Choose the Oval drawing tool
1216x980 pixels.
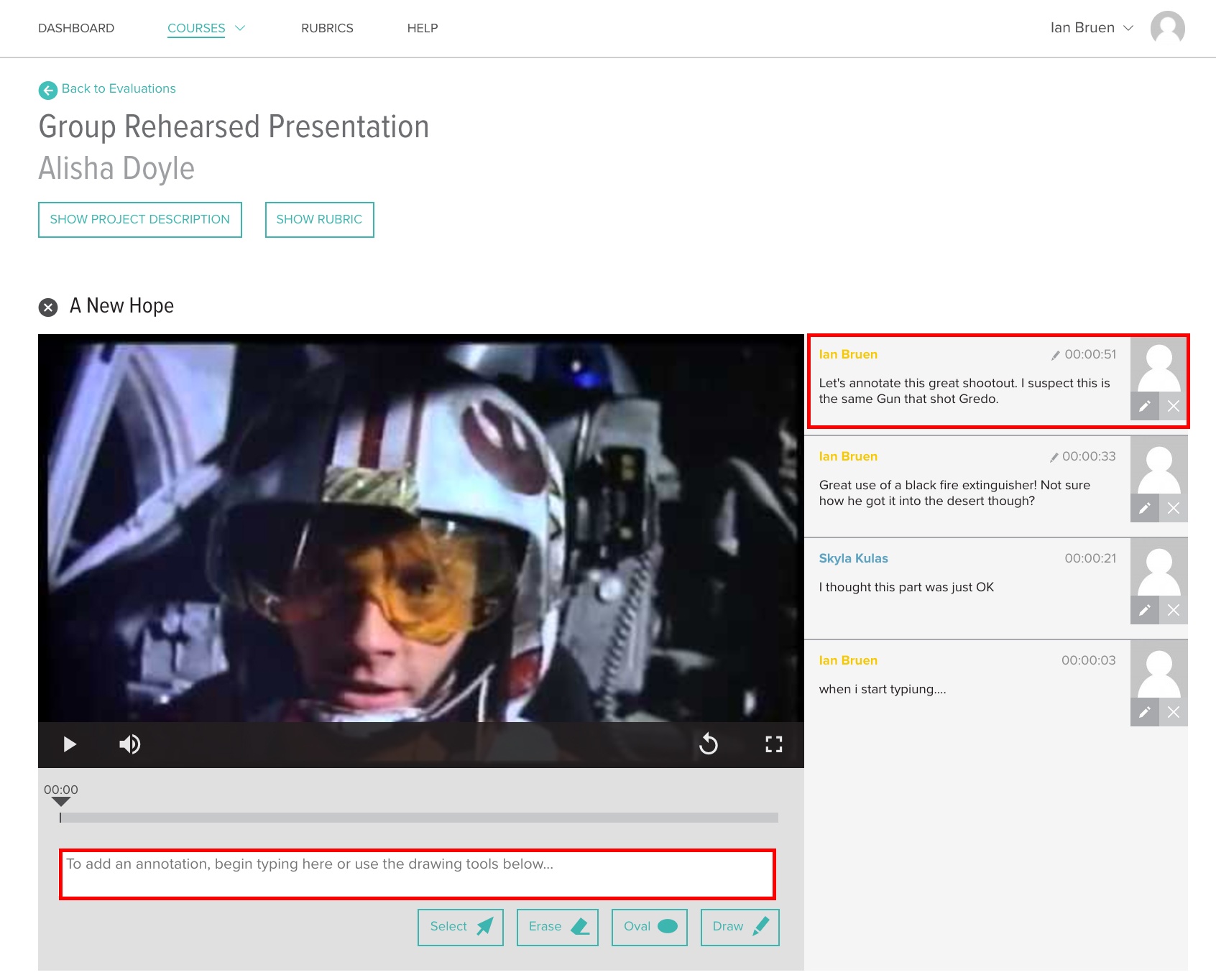[650, 927]
